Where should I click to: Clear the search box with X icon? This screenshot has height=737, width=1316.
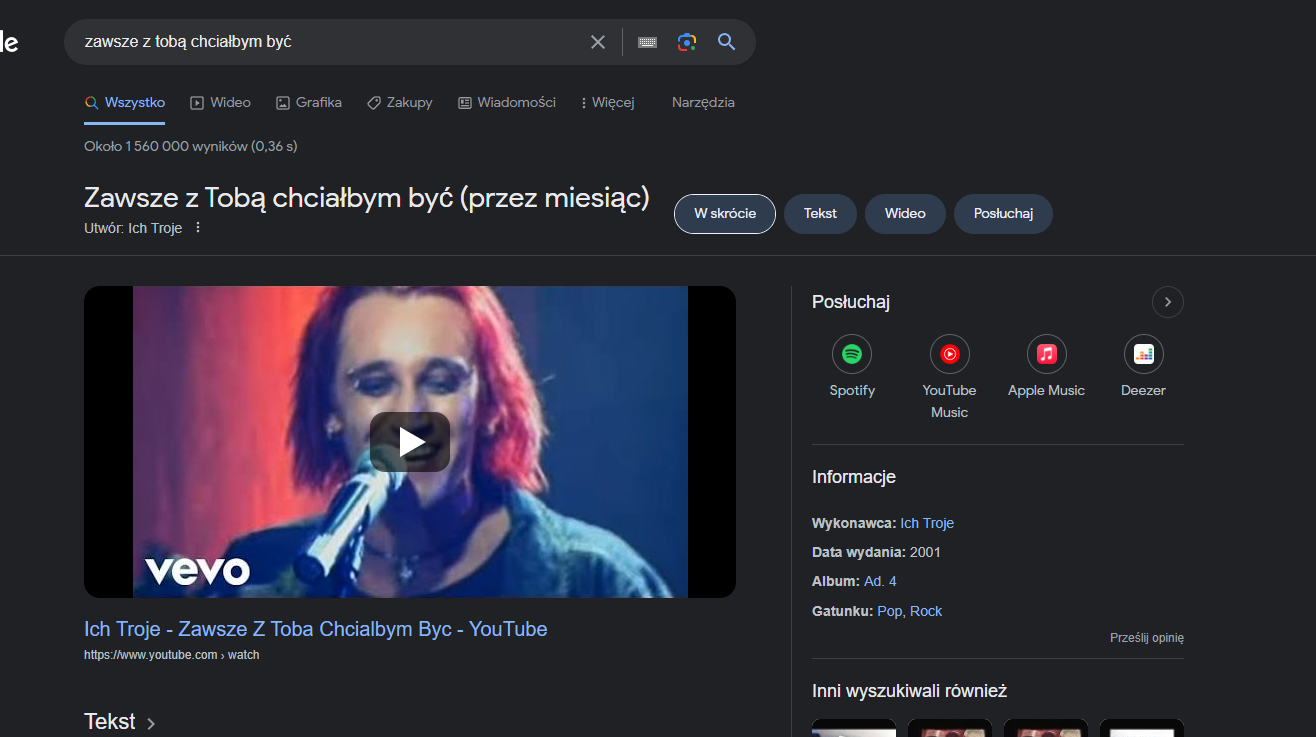[598, 42]
